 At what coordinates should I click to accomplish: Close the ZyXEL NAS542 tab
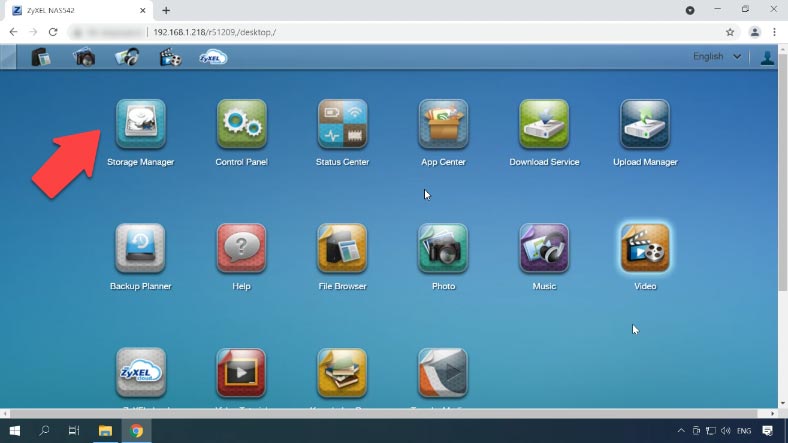pyautogui.click(x=143, y=10)
